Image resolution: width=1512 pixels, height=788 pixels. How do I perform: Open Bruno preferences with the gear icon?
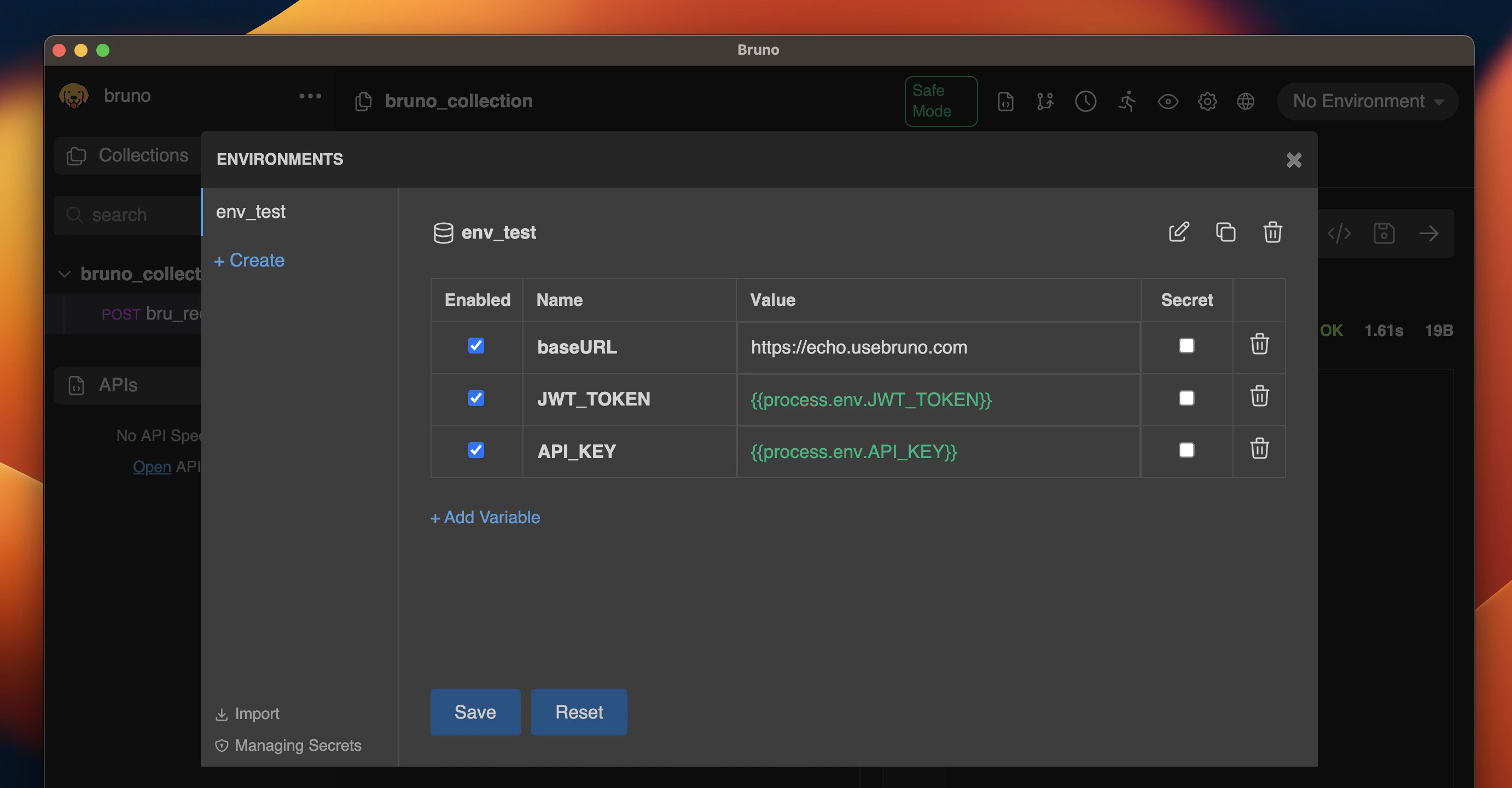1207,102
